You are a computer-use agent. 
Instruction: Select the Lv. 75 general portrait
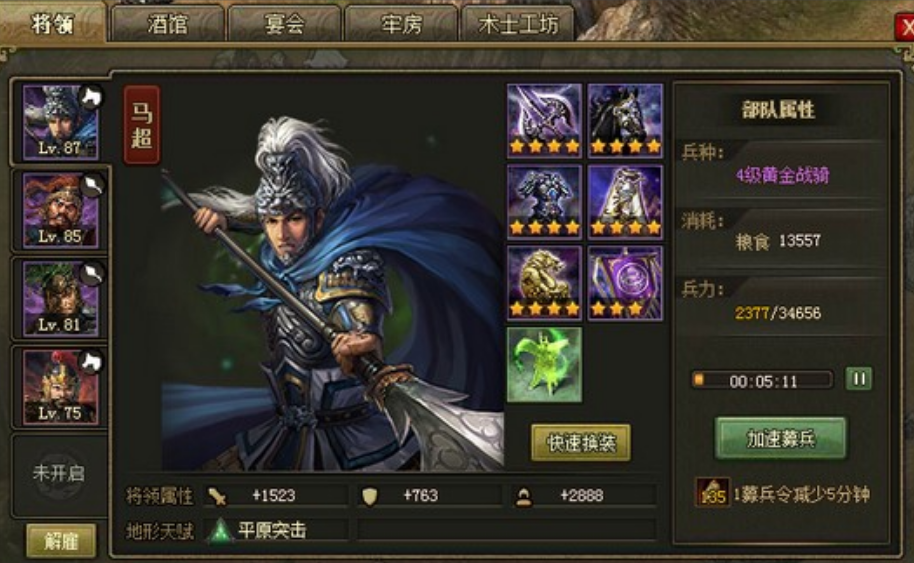[x=61, y=388]
